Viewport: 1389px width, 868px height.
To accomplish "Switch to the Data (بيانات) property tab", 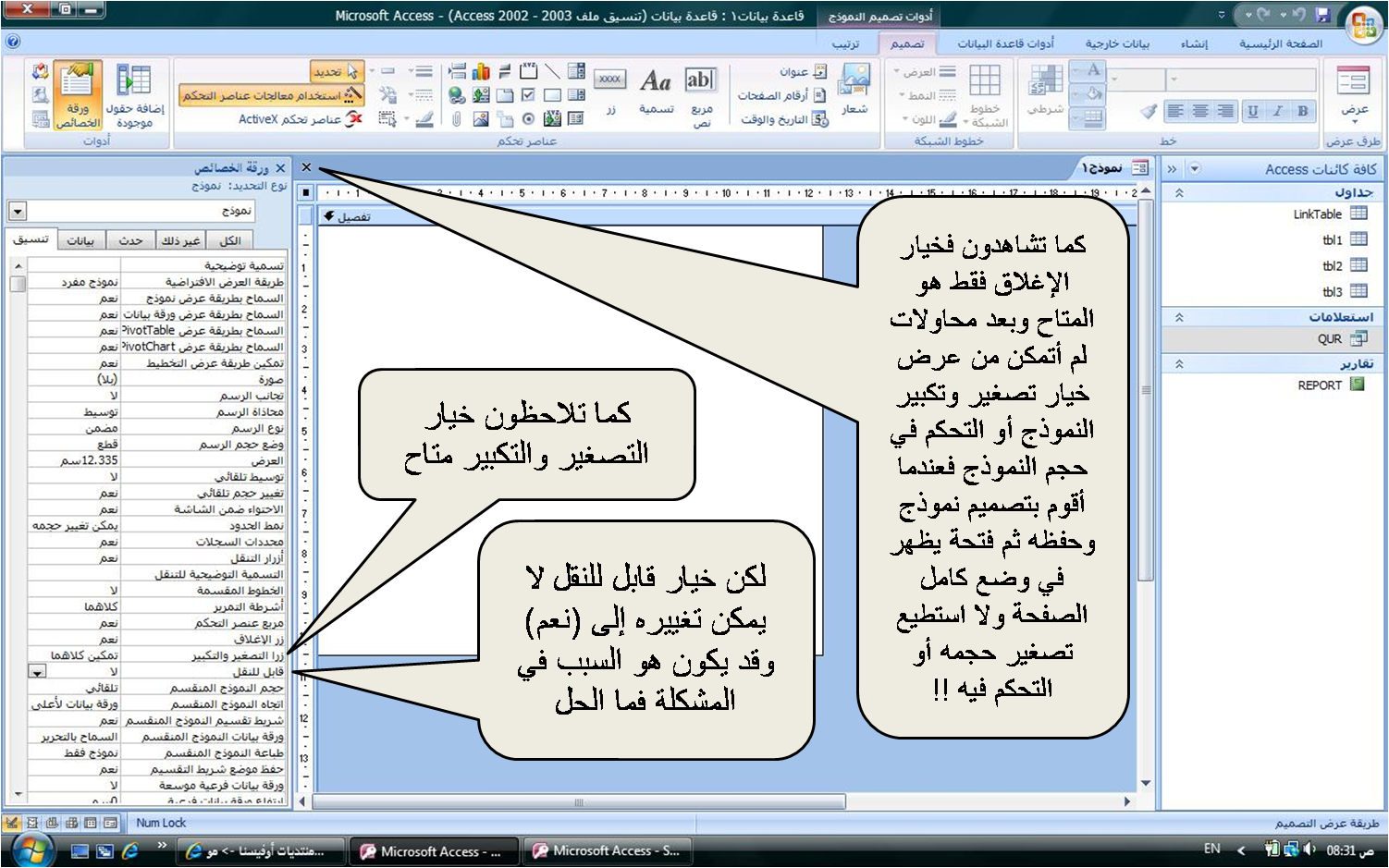I will click(x=81, y=240).
